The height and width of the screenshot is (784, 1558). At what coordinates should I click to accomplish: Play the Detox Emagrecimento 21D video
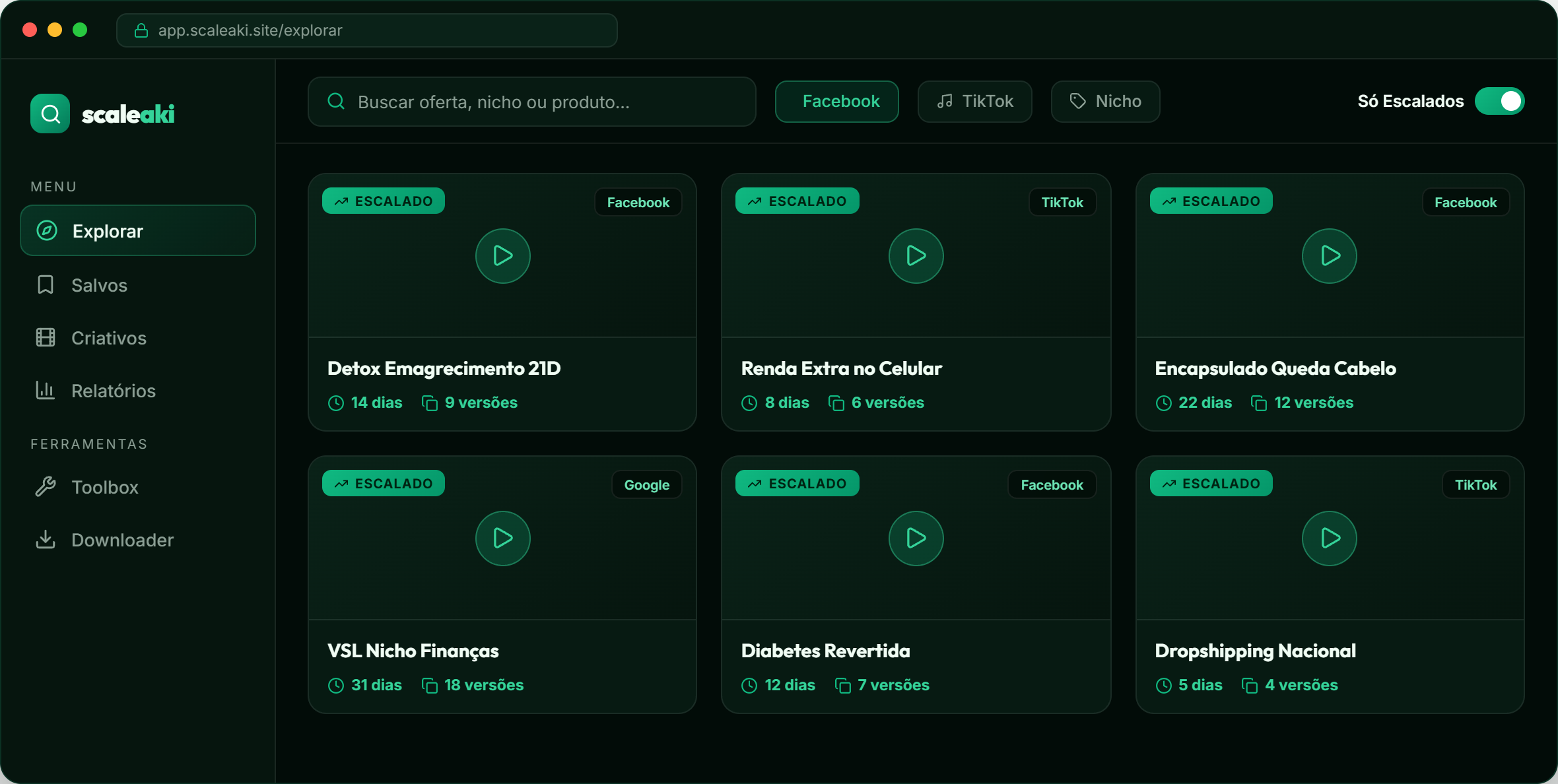click(503, 256)
